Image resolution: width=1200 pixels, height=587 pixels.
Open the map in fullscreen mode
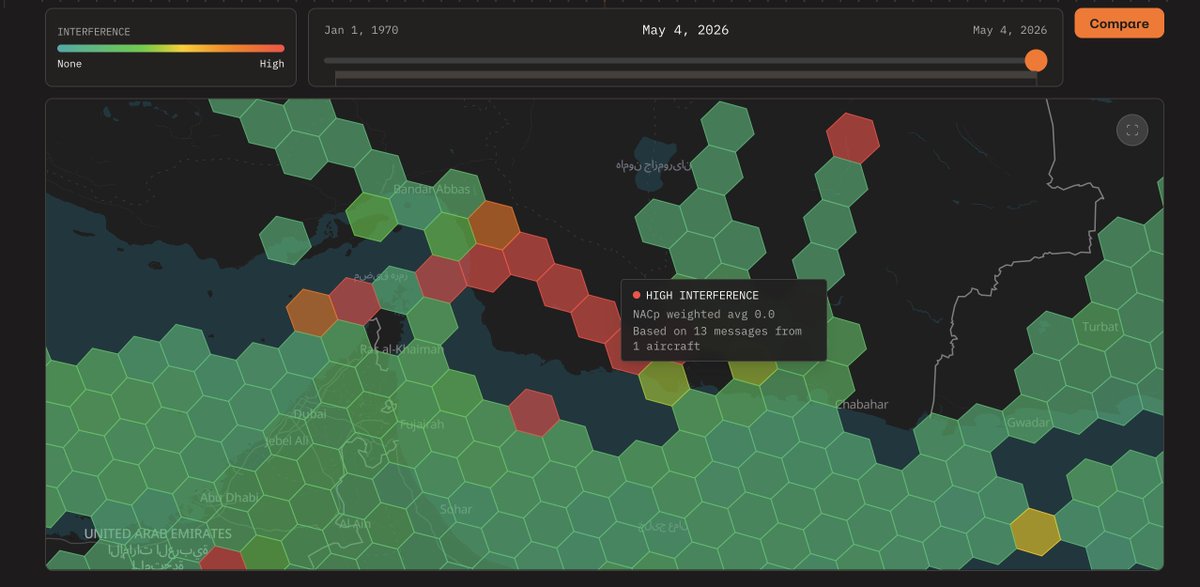click(1132, 130)
